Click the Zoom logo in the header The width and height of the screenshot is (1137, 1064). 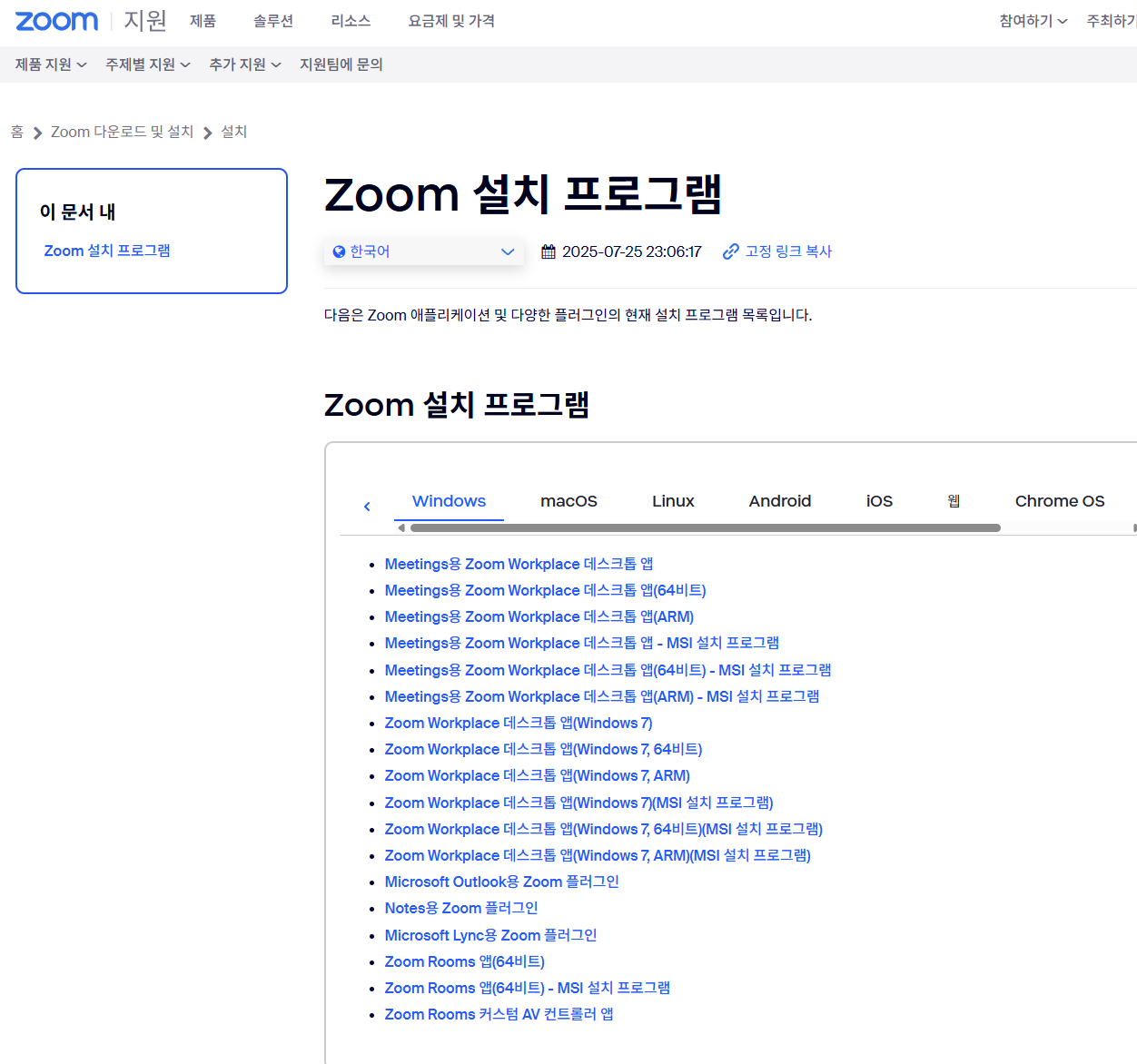click(56, 21)
